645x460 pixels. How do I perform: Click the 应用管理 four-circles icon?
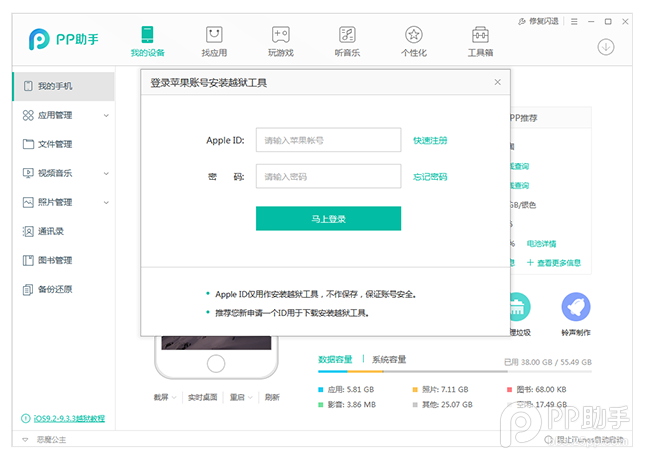coord(28,115)
